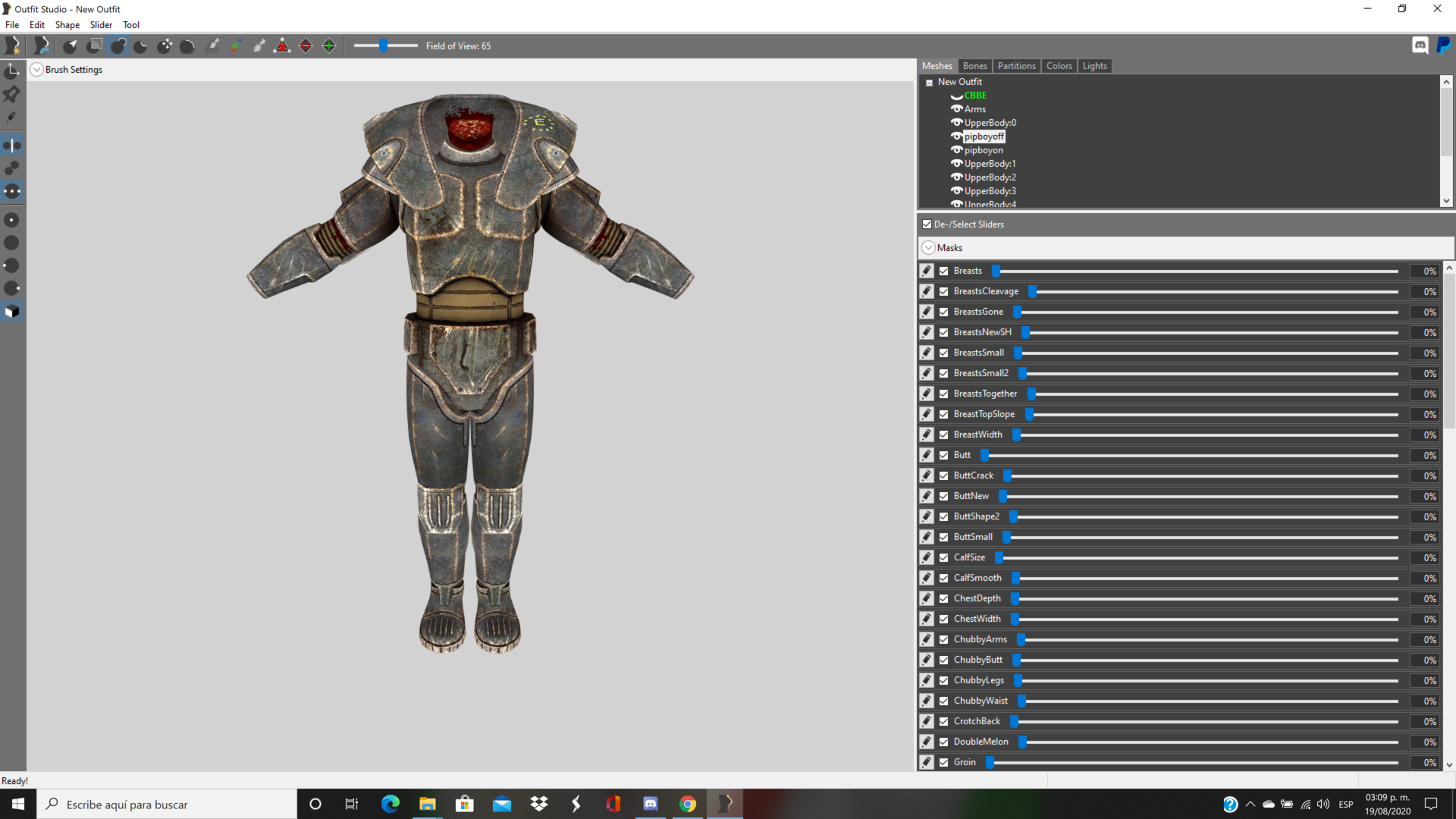The height and width of the screenshot is (819, 1456).
Task: Toggle the Vertex edit pencil icon
Action: [x=12, y=117]
